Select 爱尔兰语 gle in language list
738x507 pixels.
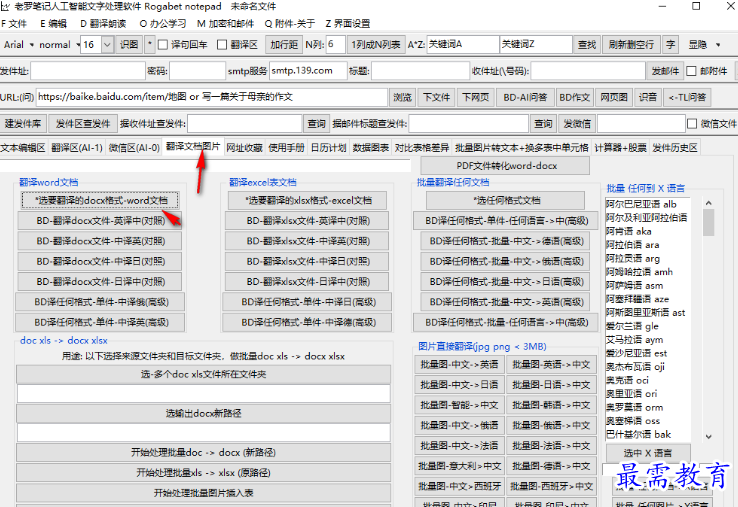coord(632,326)
